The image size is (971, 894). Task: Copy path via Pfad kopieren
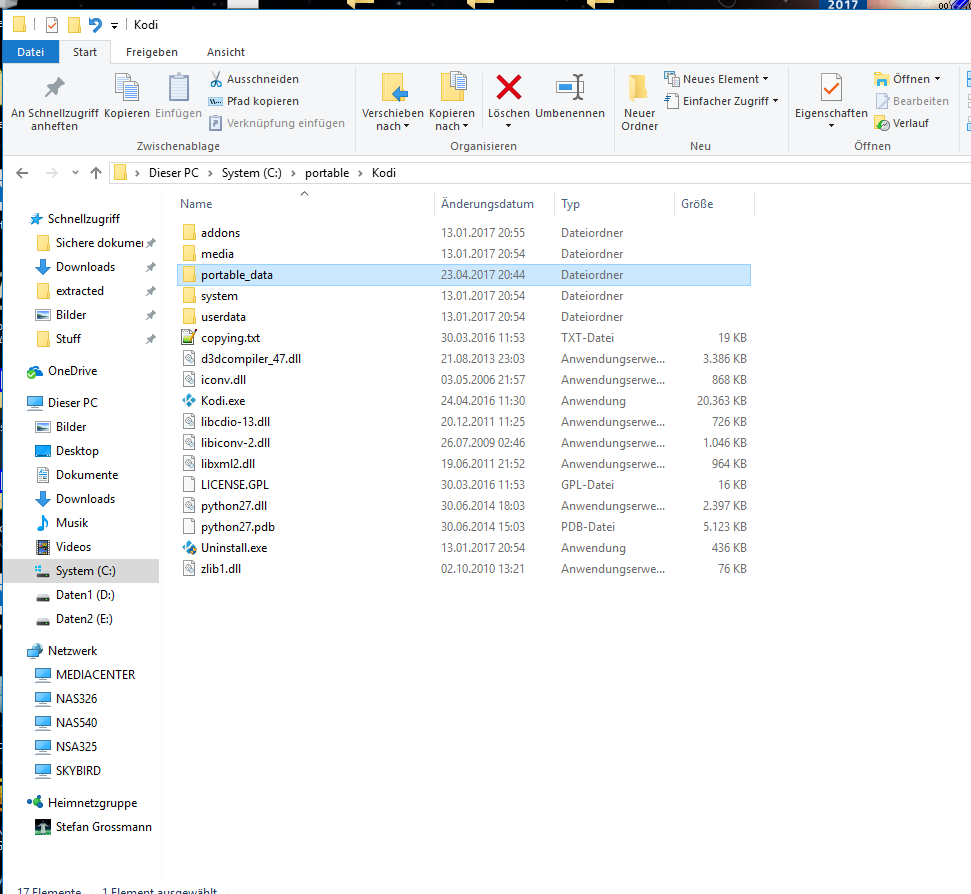(x=254, y=101)
